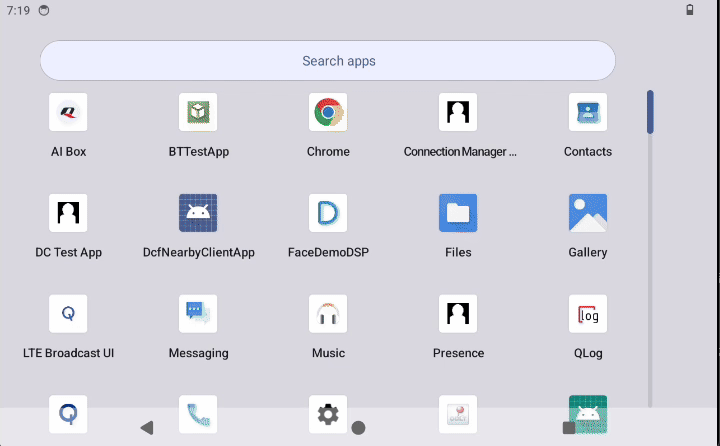Tap the Search apps field
Viewport: 720px width, 446px height.
328,61
